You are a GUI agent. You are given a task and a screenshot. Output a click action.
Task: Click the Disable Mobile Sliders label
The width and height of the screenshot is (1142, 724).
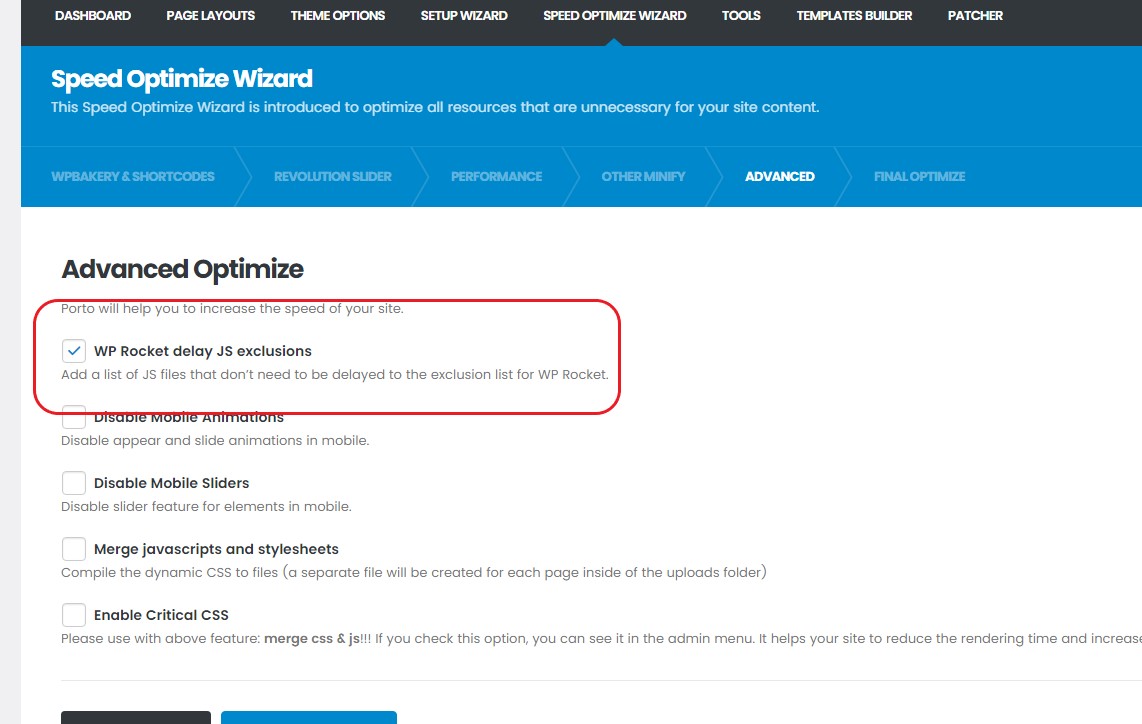click(x=171, y=483)
